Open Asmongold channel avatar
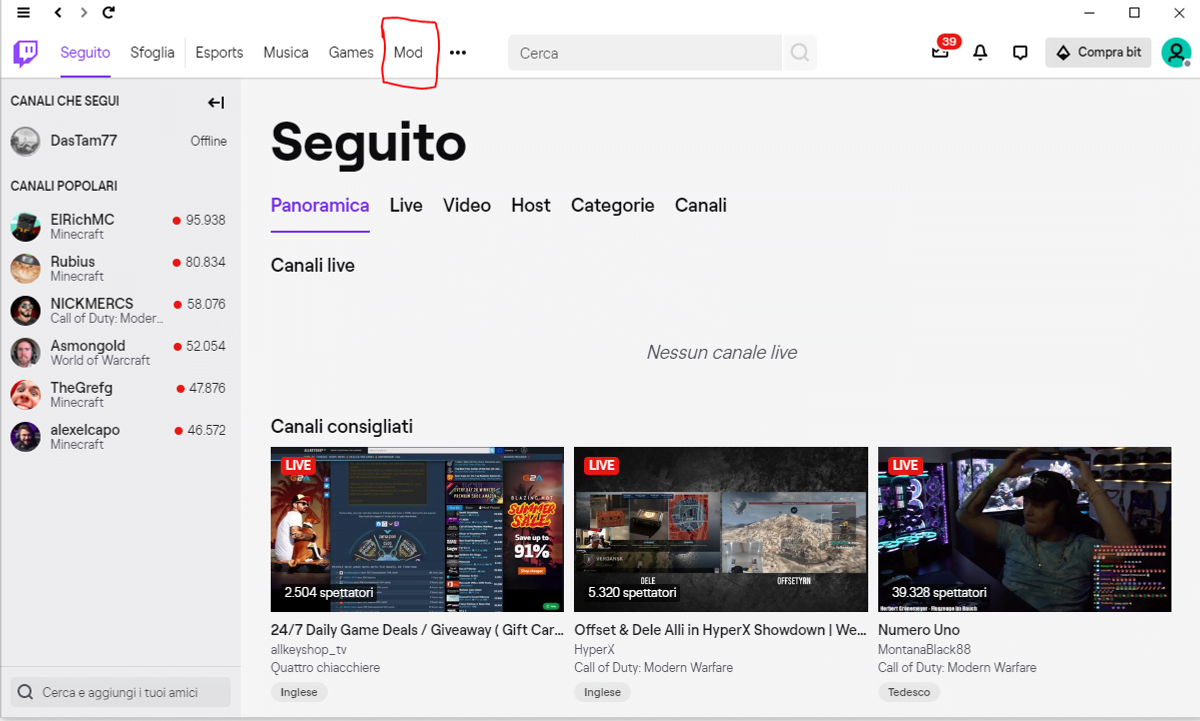The height and width of the screenshot is (721, 1200). tap(26, 353)
